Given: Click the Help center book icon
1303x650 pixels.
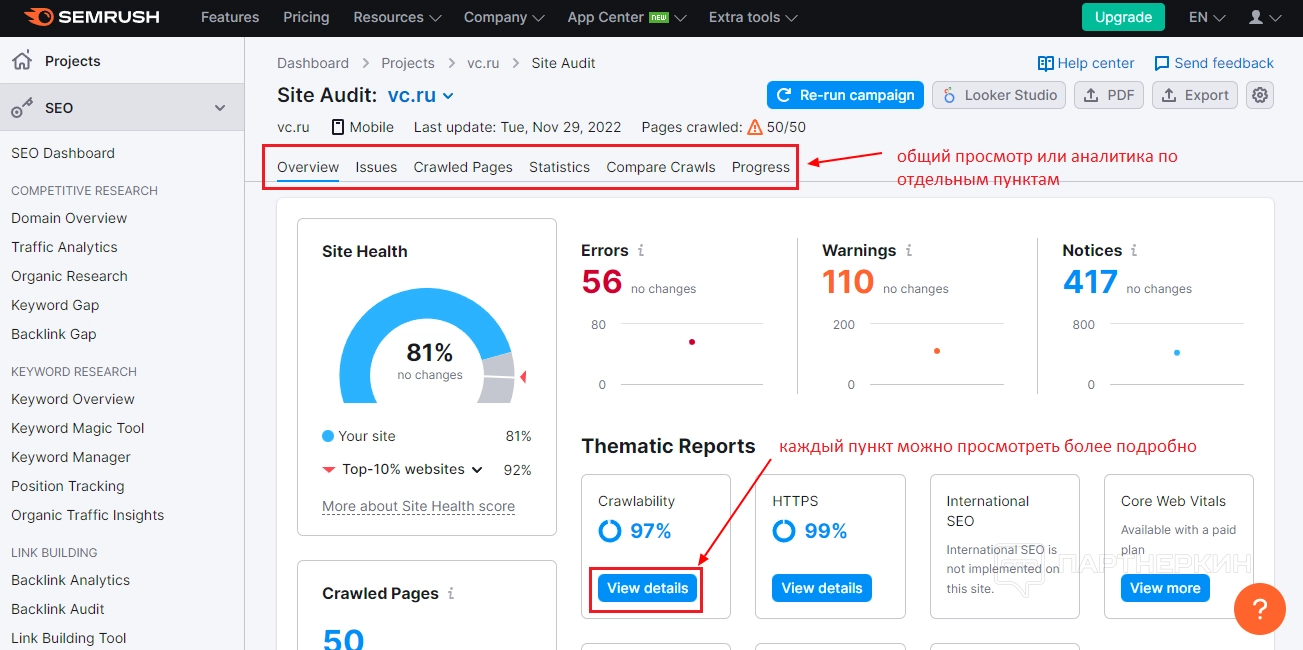Looking at the screenshot, I should (1046, 63).
